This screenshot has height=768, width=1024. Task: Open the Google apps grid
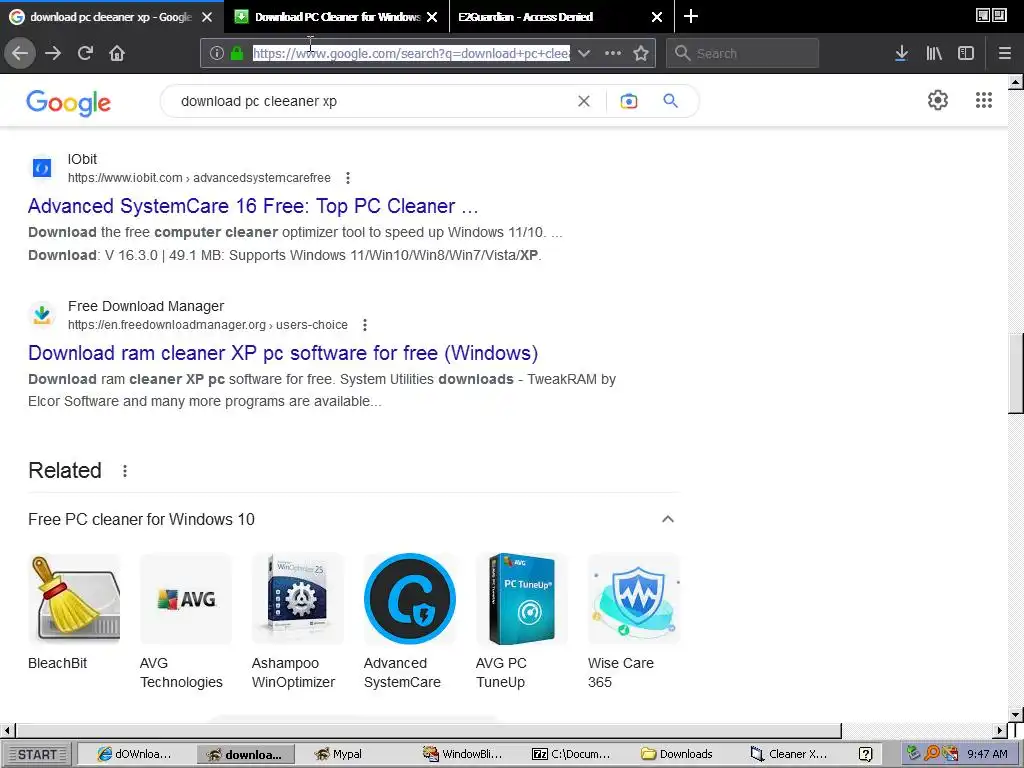984,100
